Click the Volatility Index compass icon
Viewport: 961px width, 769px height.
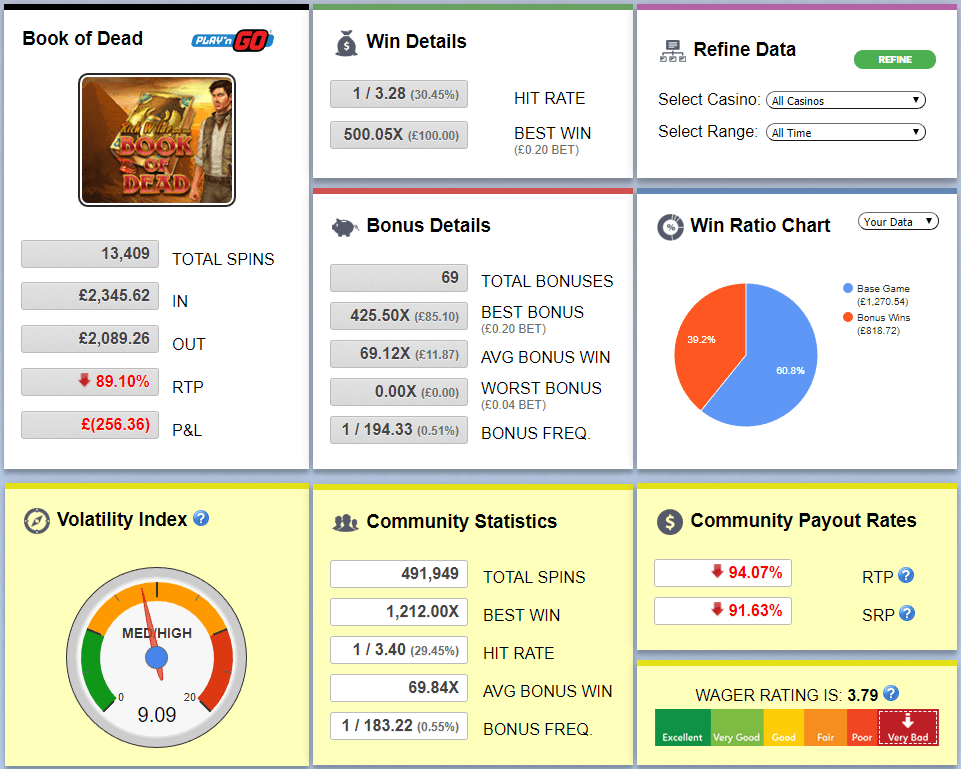pos(37,521)
